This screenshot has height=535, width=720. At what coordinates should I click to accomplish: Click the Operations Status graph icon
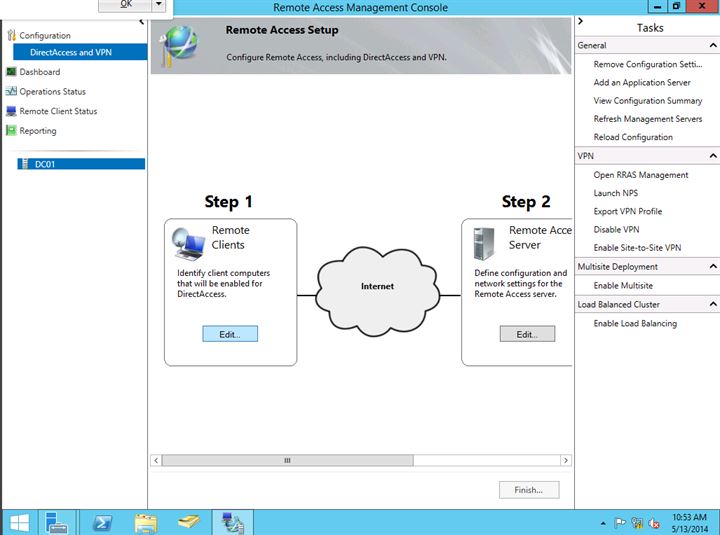click(11, 91)
